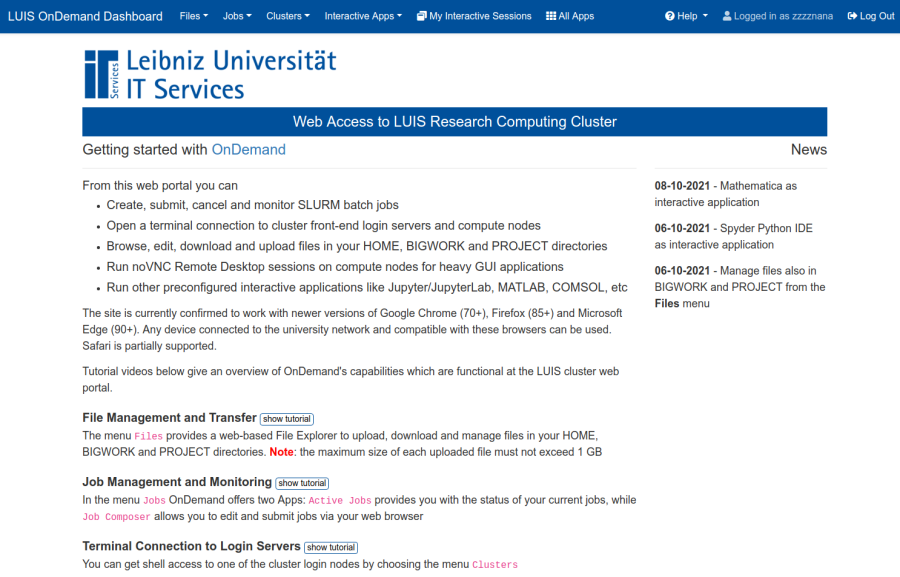Open the All Apps page
Screen dimensions: 900x577
pos(570,16)
